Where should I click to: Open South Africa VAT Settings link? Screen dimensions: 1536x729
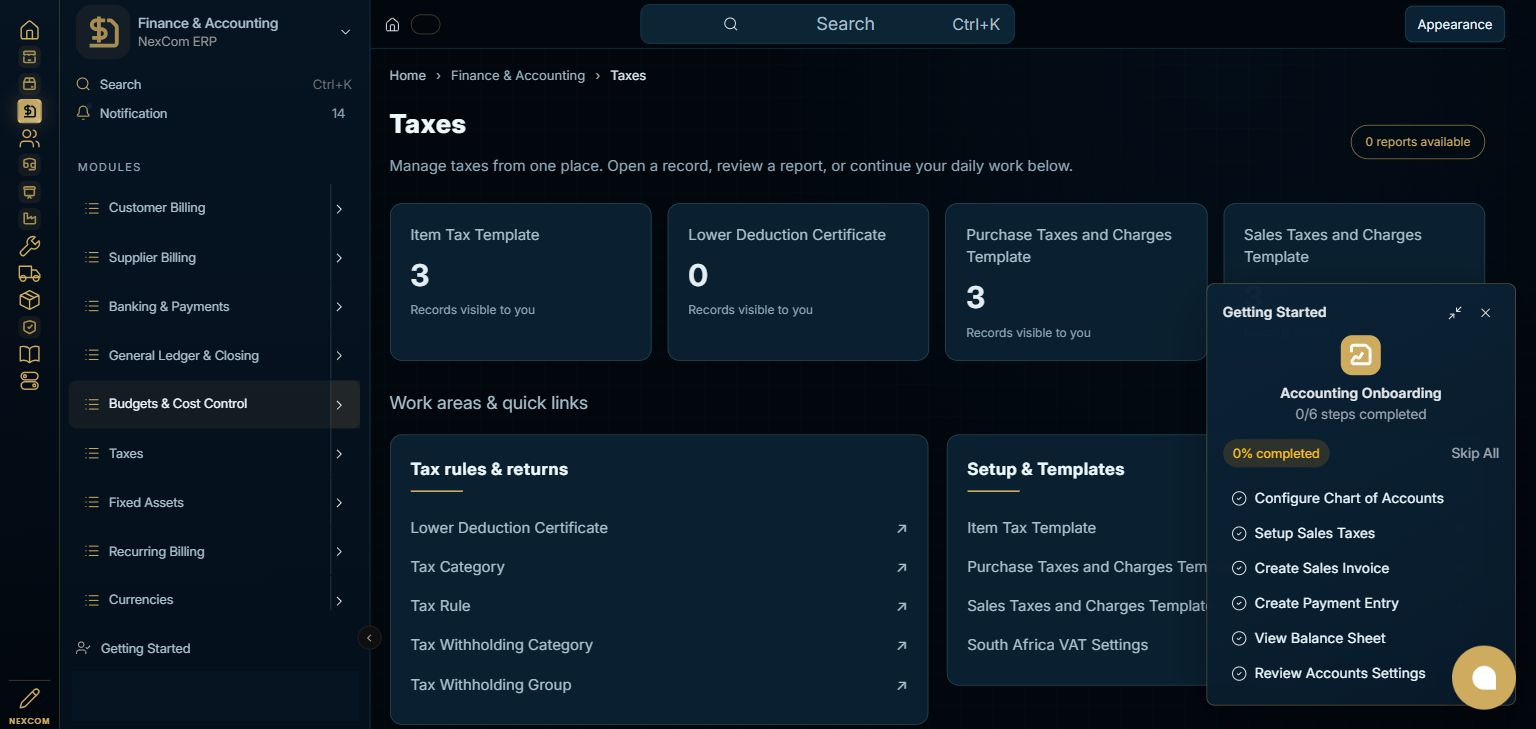[1057, 645]
